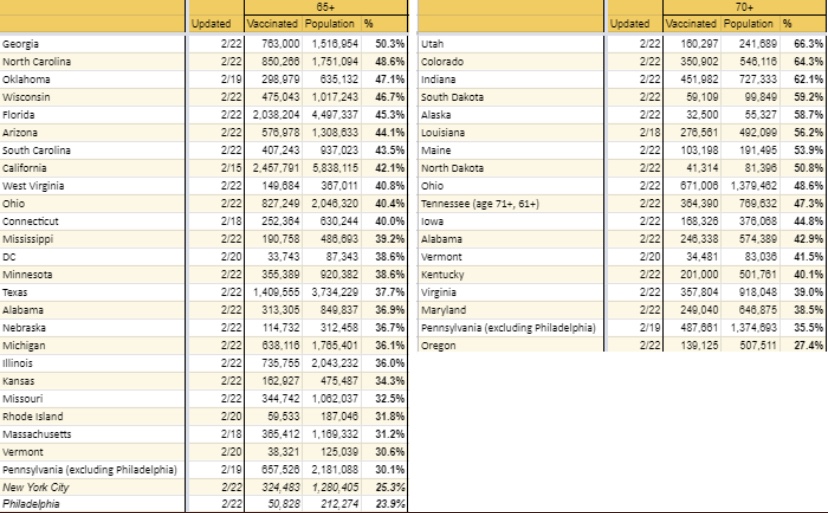Select West Virginia's 40.8% cell
Screen dimensions: 828x513
[x=391, y=184]
